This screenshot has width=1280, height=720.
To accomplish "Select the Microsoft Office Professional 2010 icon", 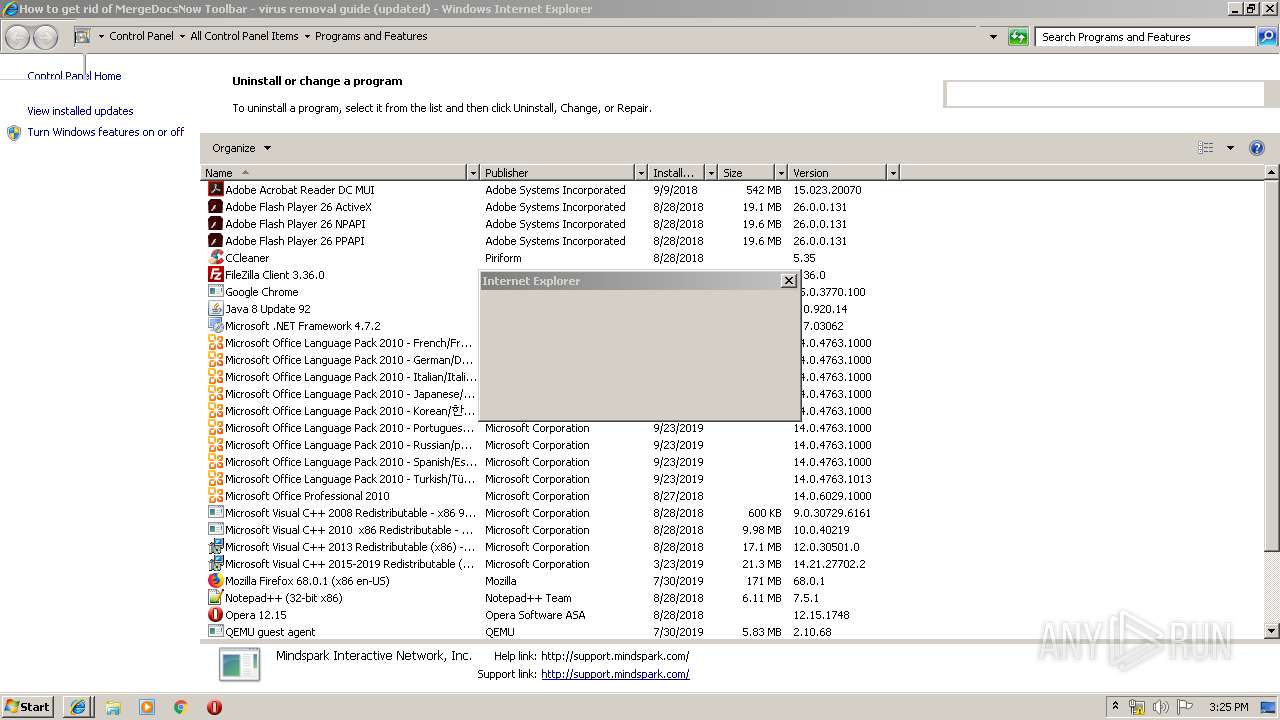I will (x=215, y=495).
